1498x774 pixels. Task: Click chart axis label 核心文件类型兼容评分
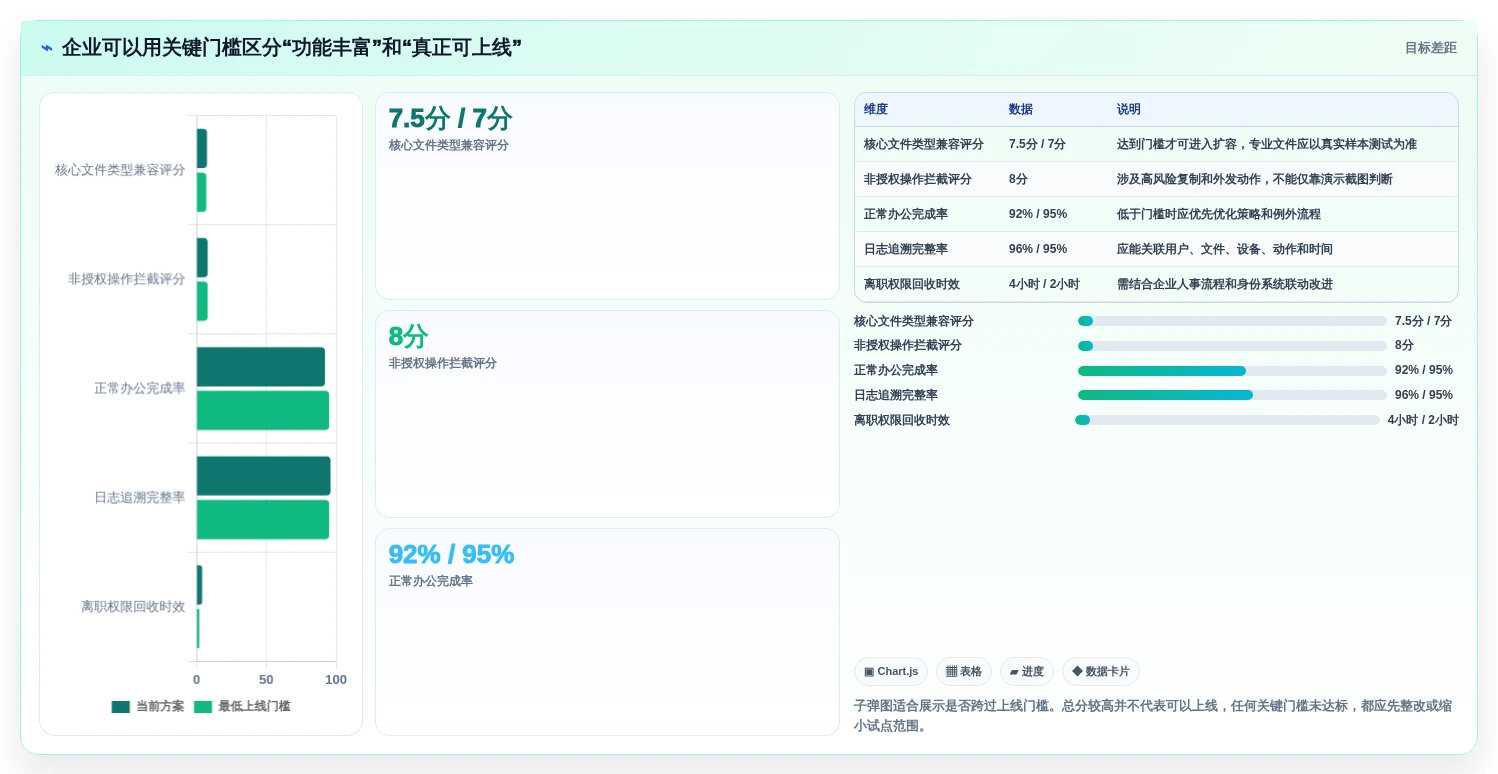[x=120, y=171]
